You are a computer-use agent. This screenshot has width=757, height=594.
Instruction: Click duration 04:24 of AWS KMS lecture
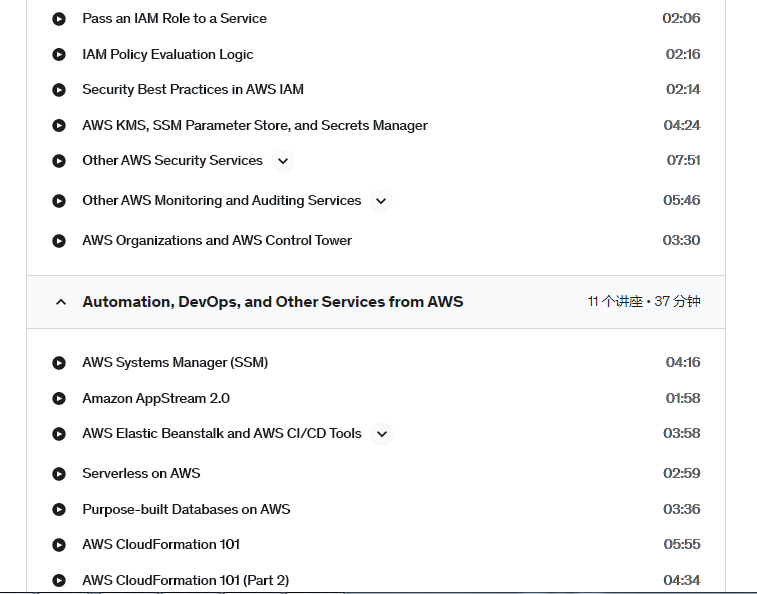[x=682, y=125]
